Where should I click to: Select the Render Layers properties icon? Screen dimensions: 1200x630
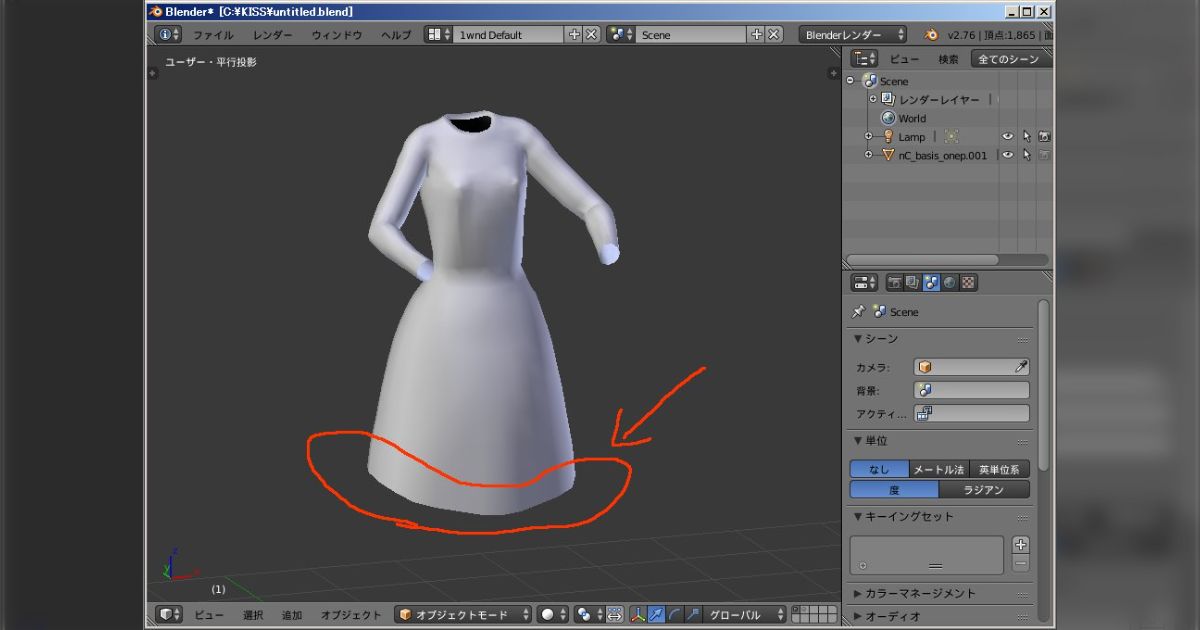tap(913, 284)
